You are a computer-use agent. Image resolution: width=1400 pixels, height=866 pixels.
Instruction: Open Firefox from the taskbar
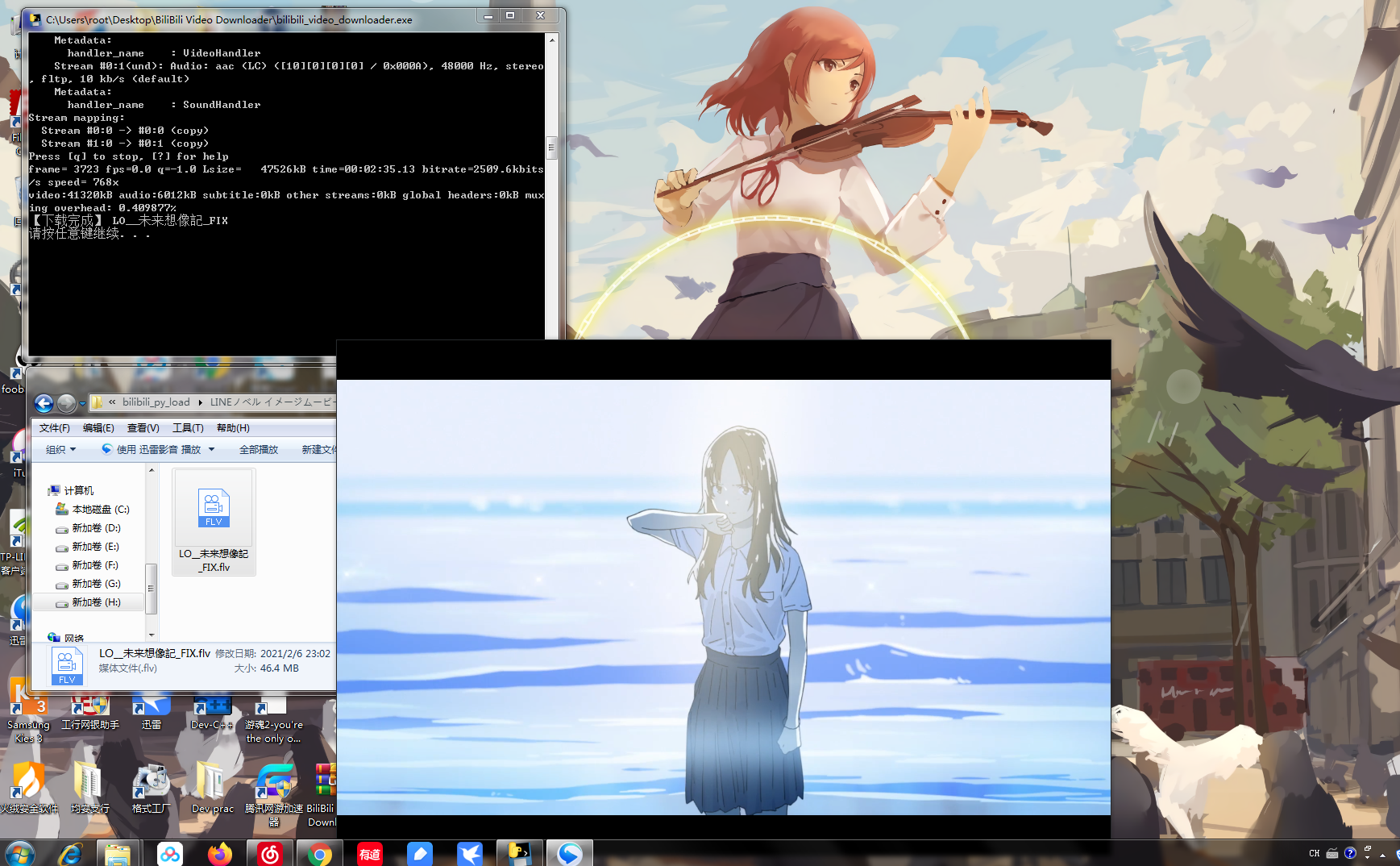coord(220,853)
